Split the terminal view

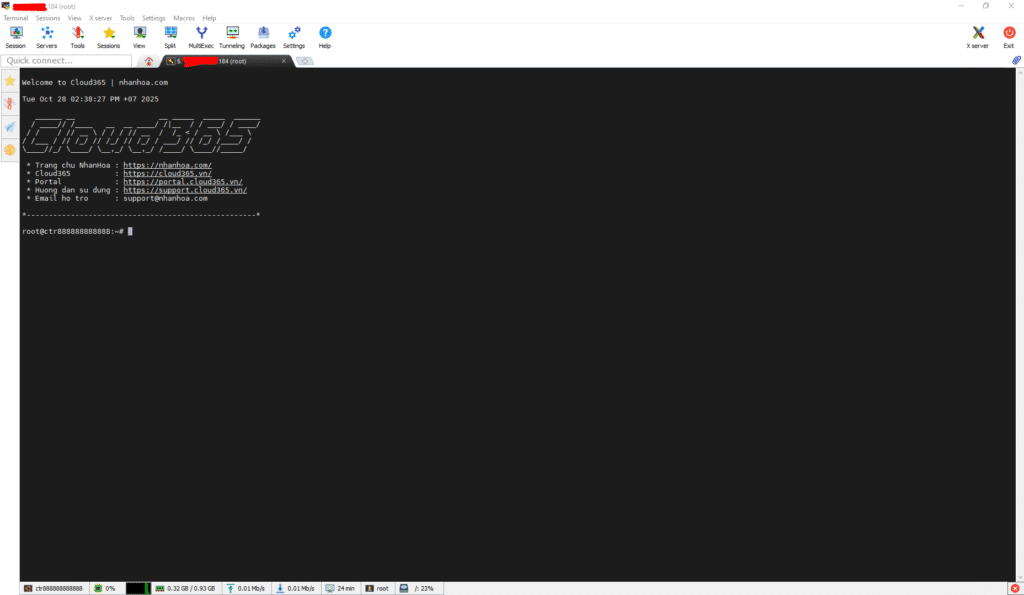tap(170, 37)
